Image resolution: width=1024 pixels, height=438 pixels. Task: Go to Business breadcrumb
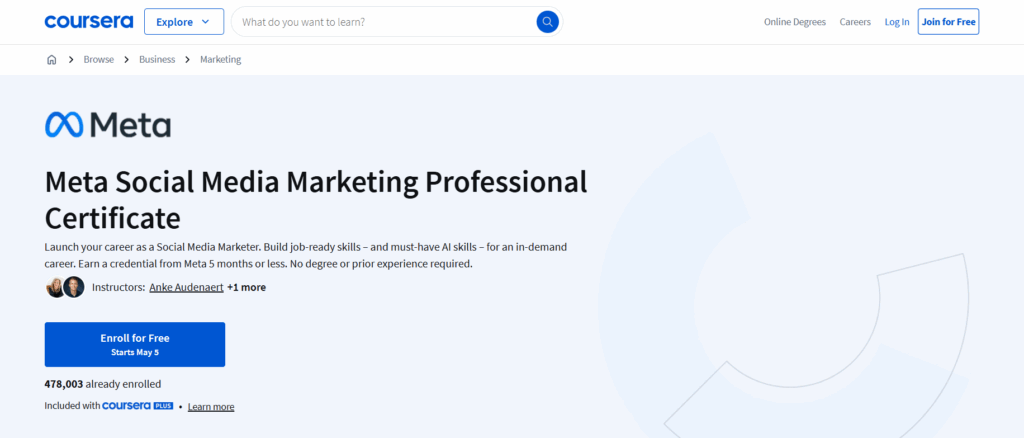(x=157, y=59)
